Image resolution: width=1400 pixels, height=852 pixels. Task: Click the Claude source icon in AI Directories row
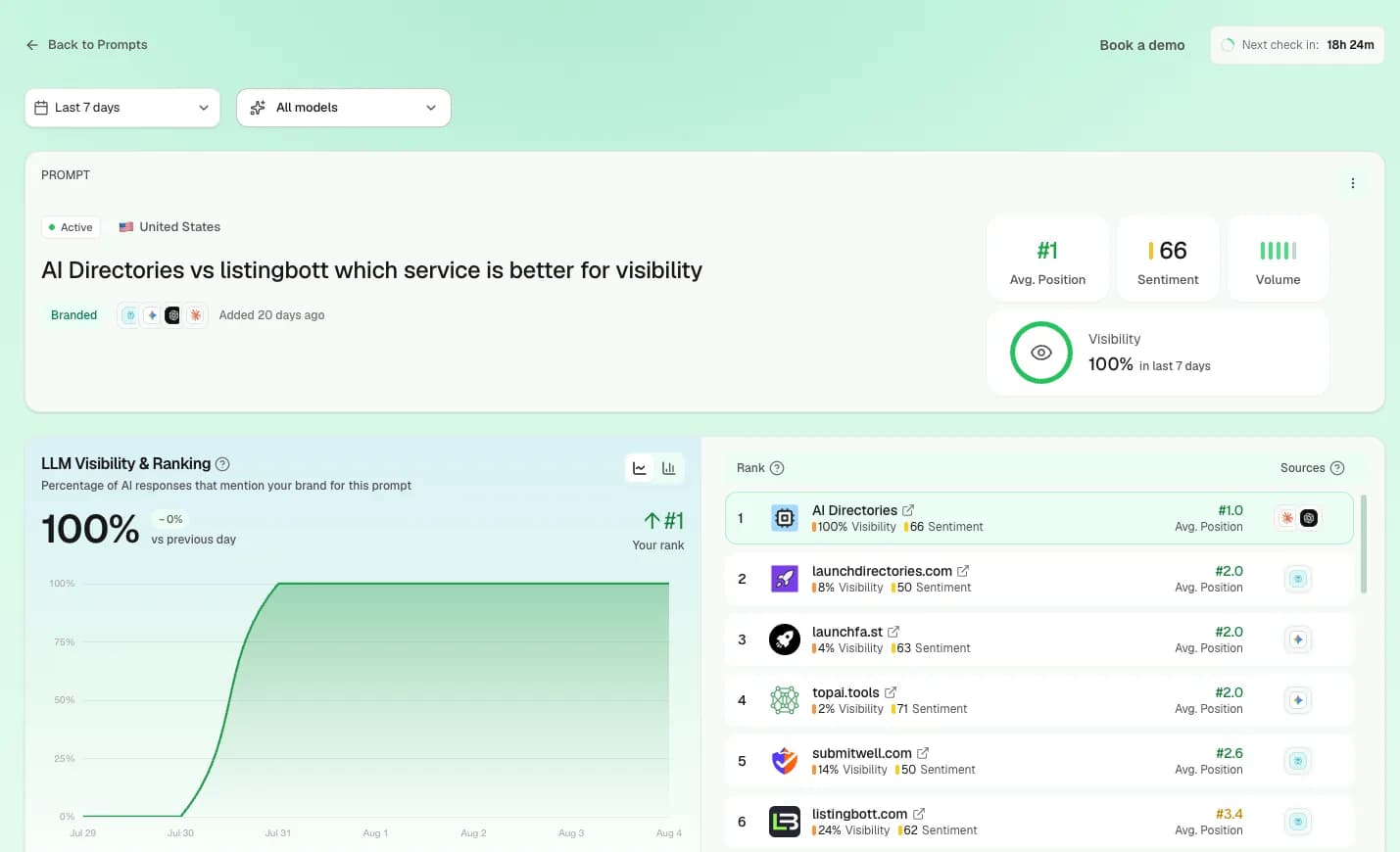1287,518
